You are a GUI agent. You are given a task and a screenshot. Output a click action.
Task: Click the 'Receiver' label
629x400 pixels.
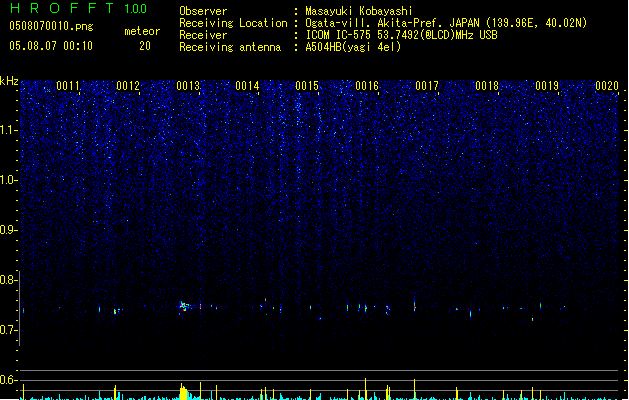(203, 35)
